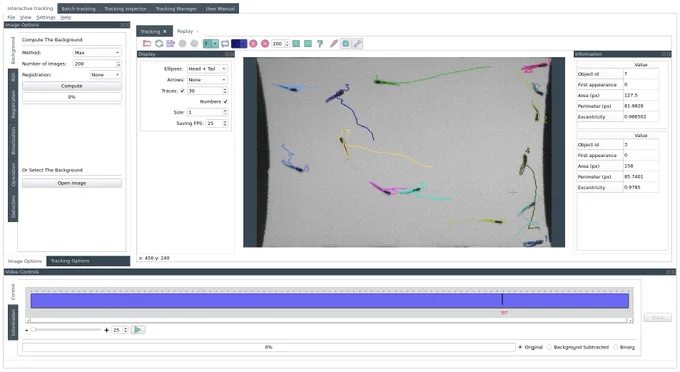
Task: Click the playback speed slider handle
Action: pos(33,330)
